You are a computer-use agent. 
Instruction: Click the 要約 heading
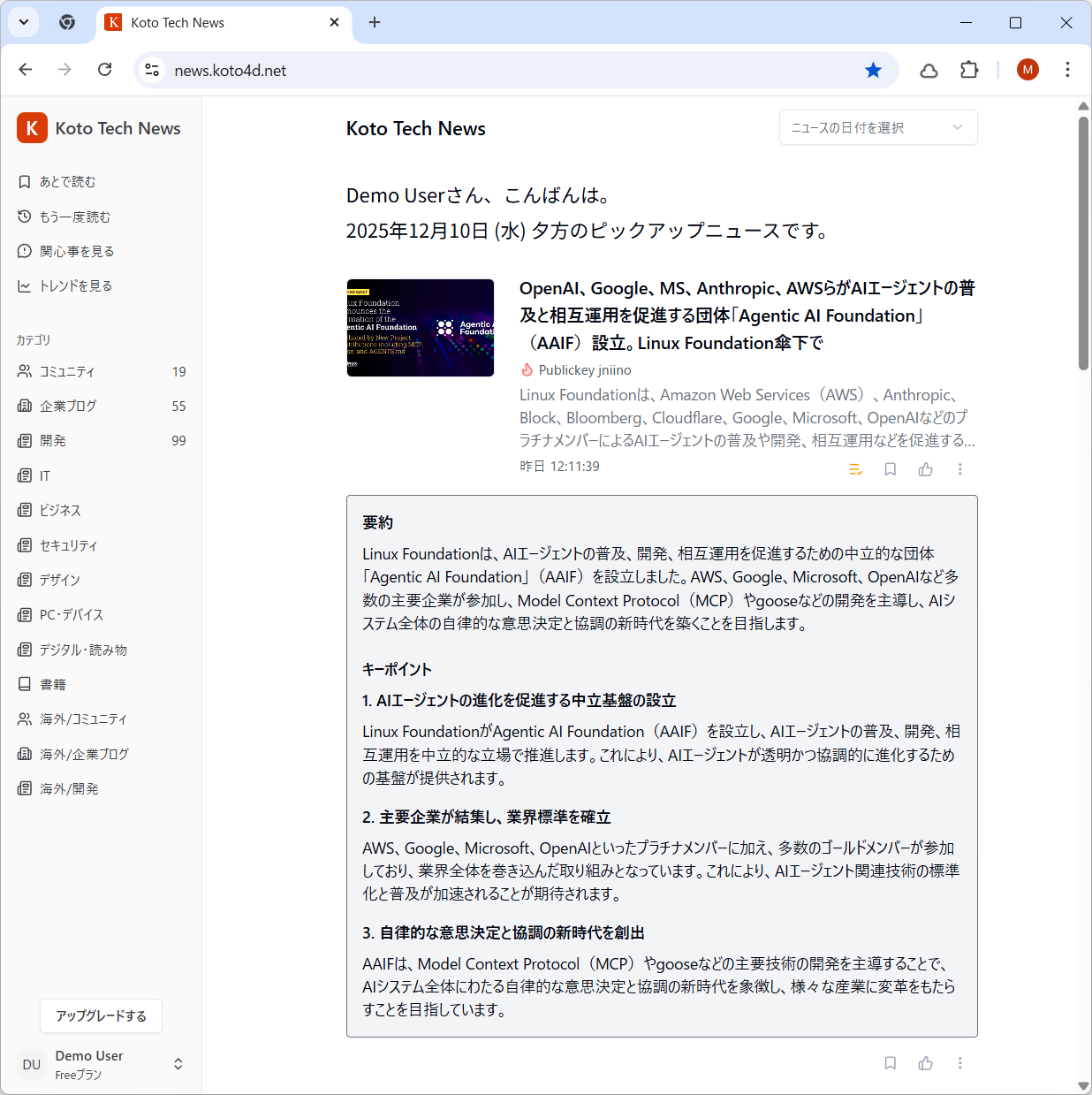click(378, 523)
